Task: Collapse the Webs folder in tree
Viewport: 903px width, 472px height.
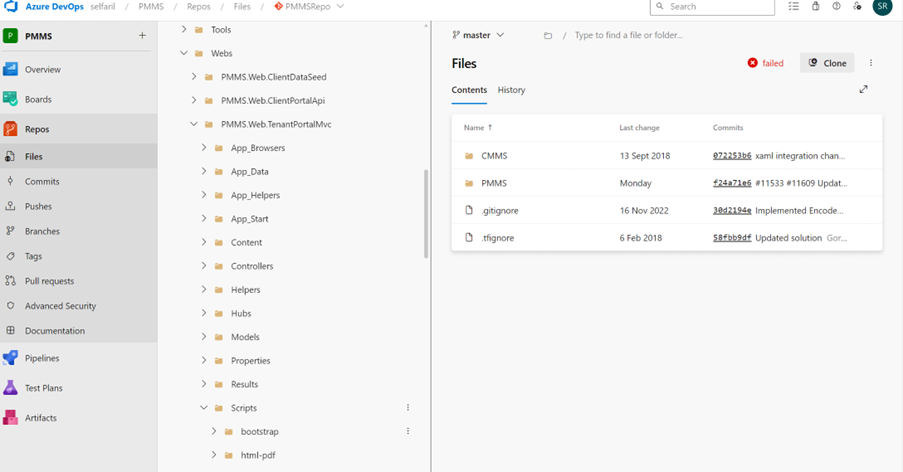Action: click(184, 53)
